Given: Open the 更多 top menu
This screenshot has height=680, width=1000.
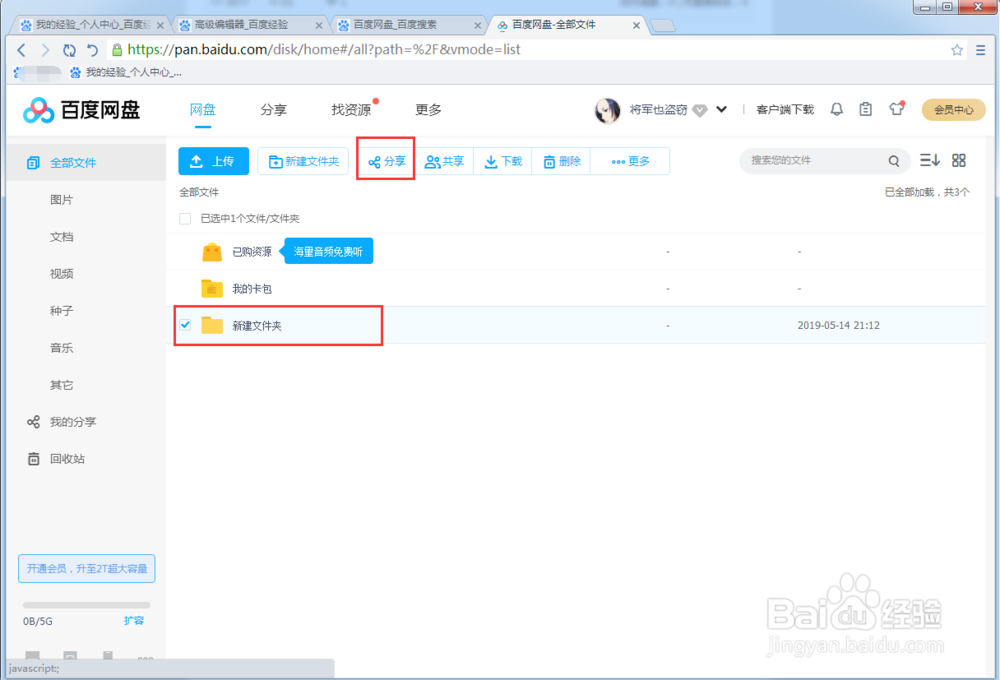Looking at the screenshot, I should pos(428,110).
